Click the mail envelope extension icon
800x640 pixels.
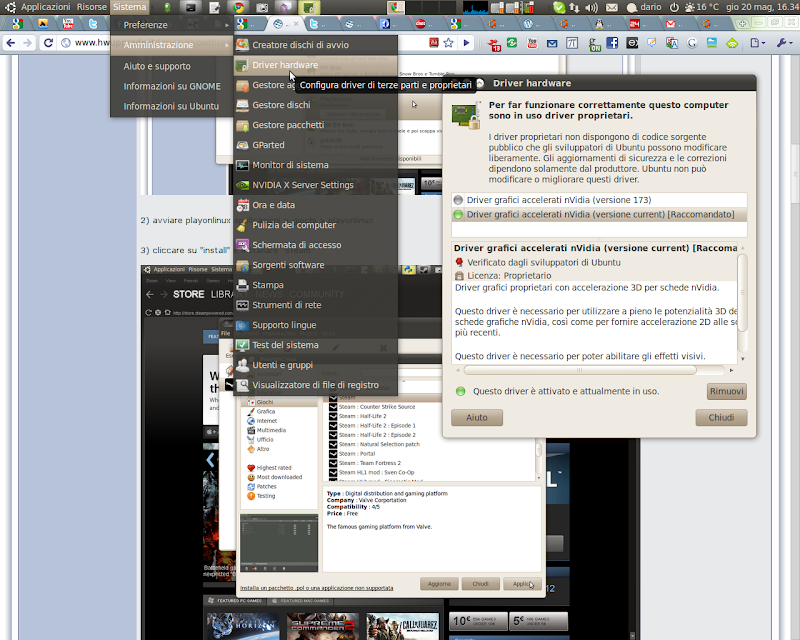coord(552,43)
